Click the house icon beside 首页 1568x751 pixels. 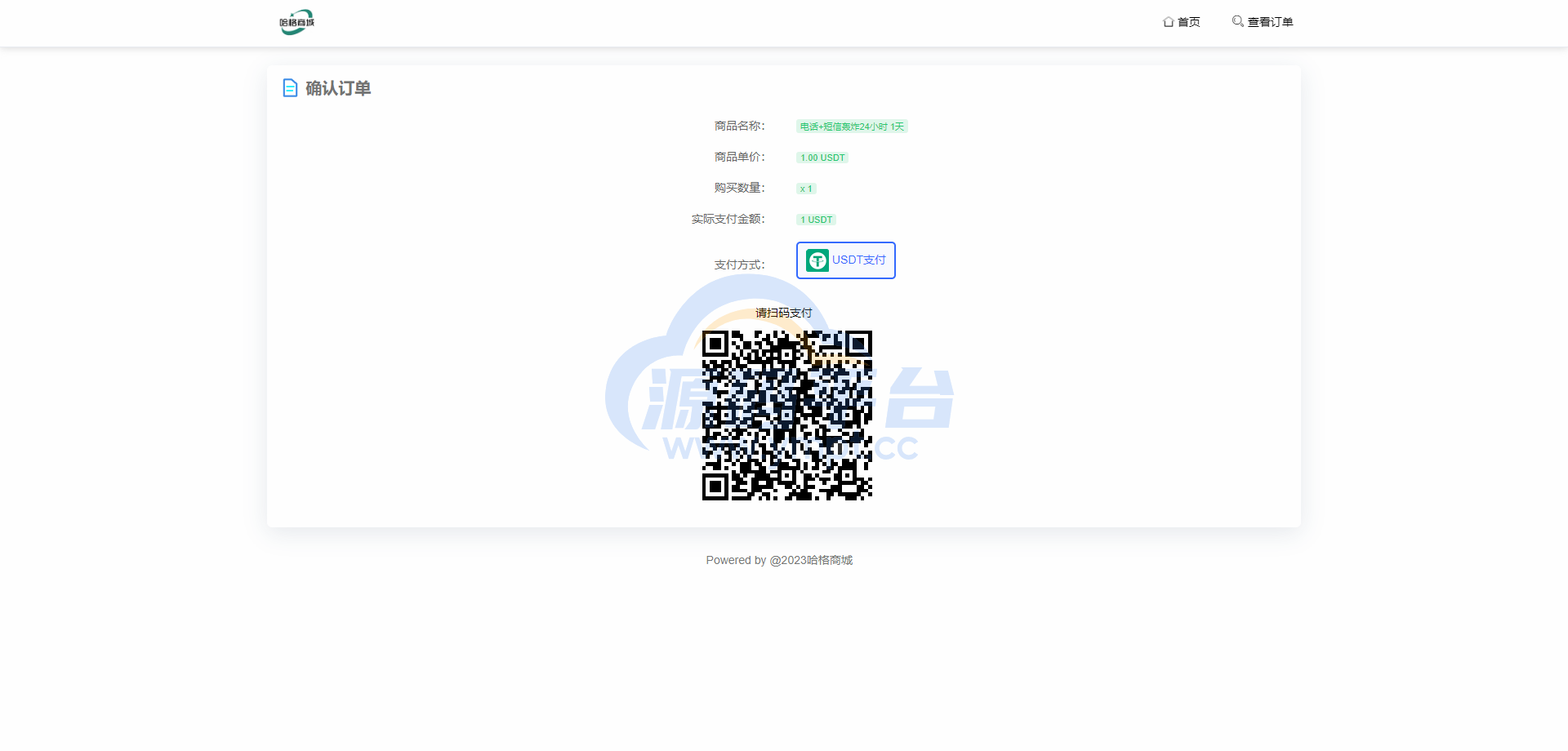pos(1168,22)
